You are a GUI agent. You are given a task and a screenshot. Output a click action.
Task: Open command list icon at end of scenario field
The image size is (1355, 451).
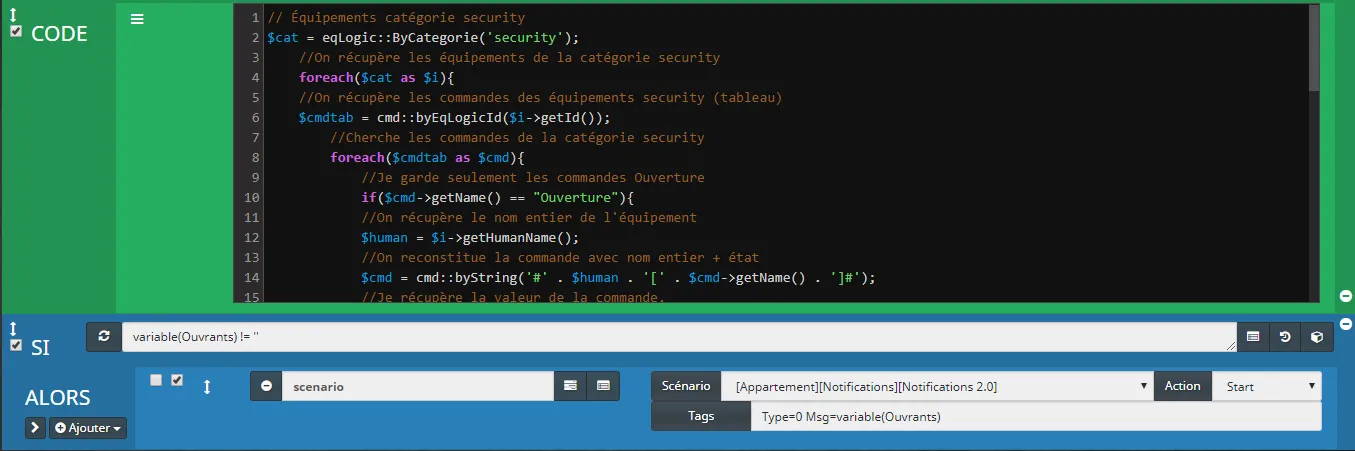click(603, 386)
